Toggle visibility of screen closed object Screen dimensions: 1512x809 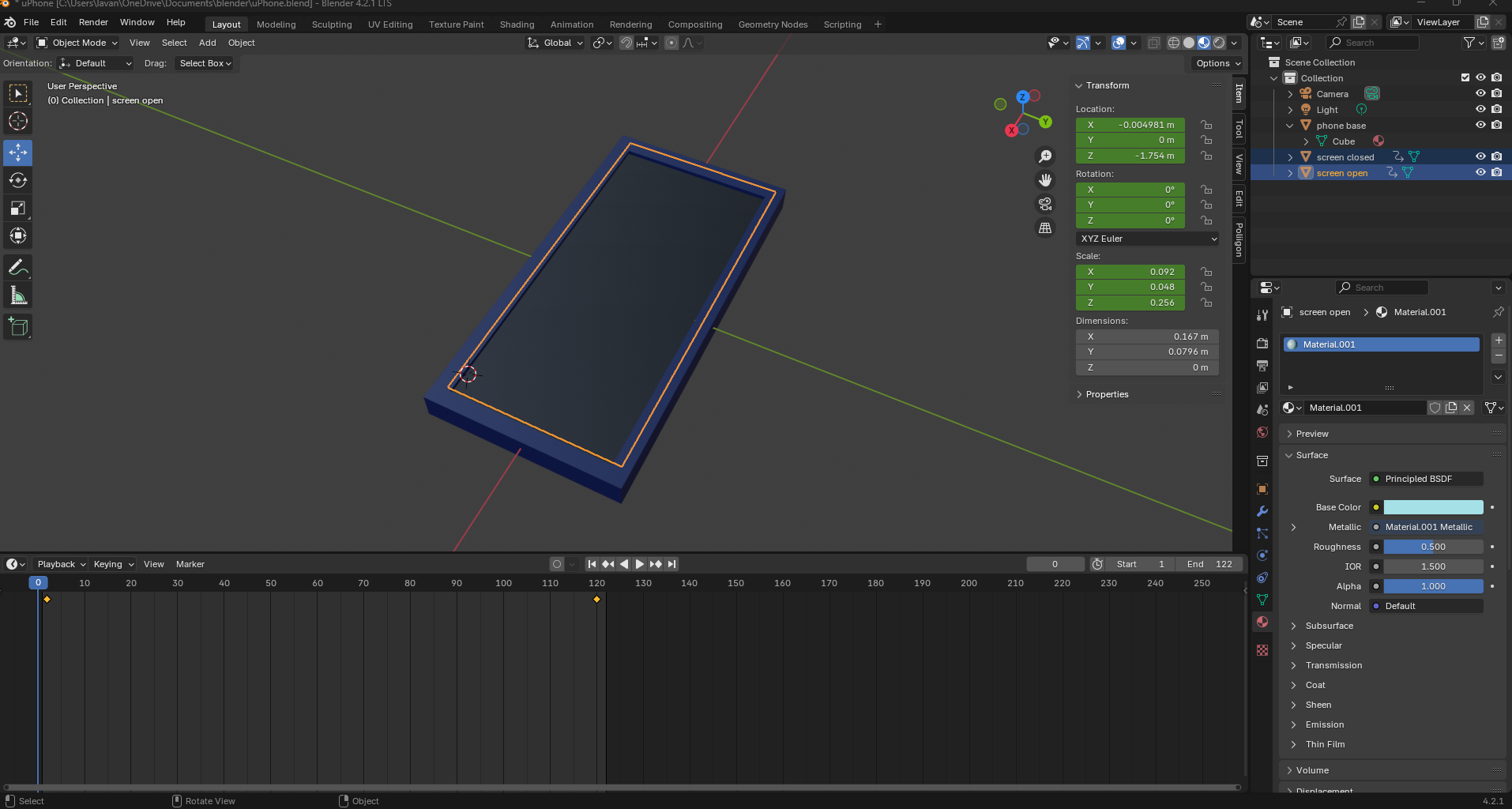(1480, 156)
